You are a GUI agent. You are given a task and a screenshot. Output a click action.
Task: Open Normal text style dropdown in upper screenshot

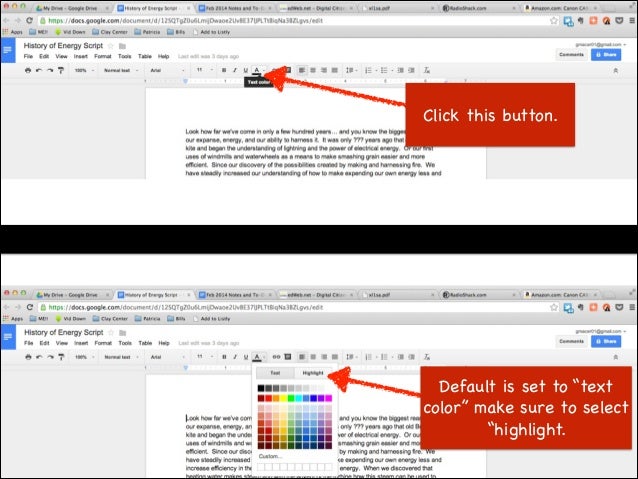coord(121,70)
